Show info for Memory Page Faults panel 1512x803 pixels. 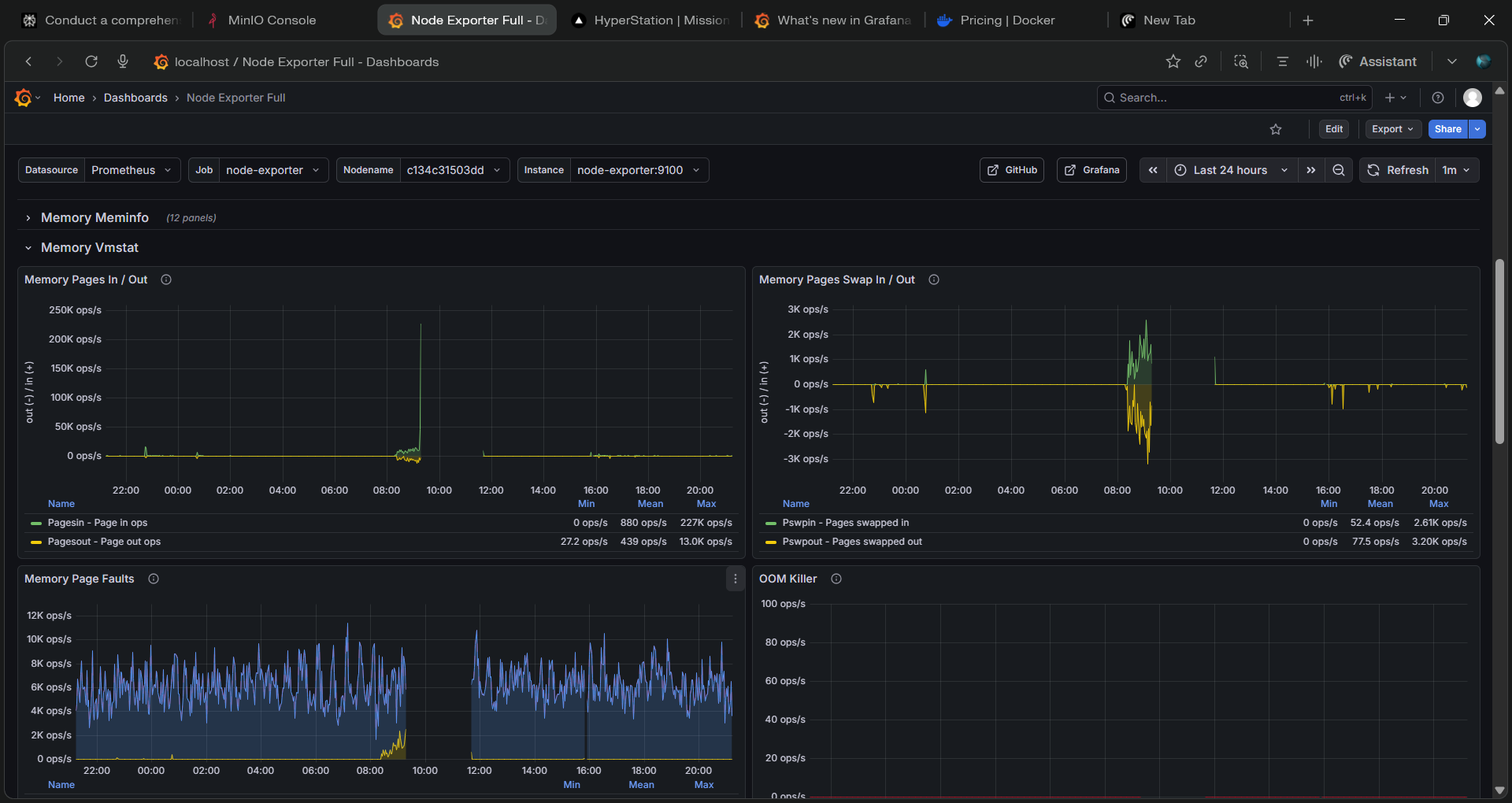154,579
